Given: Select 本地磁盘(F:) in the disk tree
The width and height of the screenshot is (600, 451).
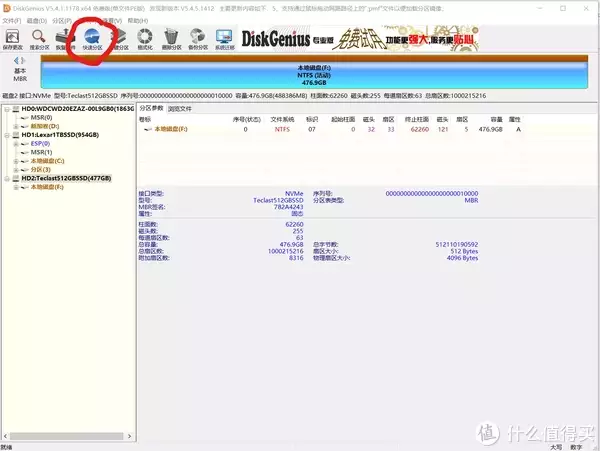Looking at the screenshot, I should 47,187.
